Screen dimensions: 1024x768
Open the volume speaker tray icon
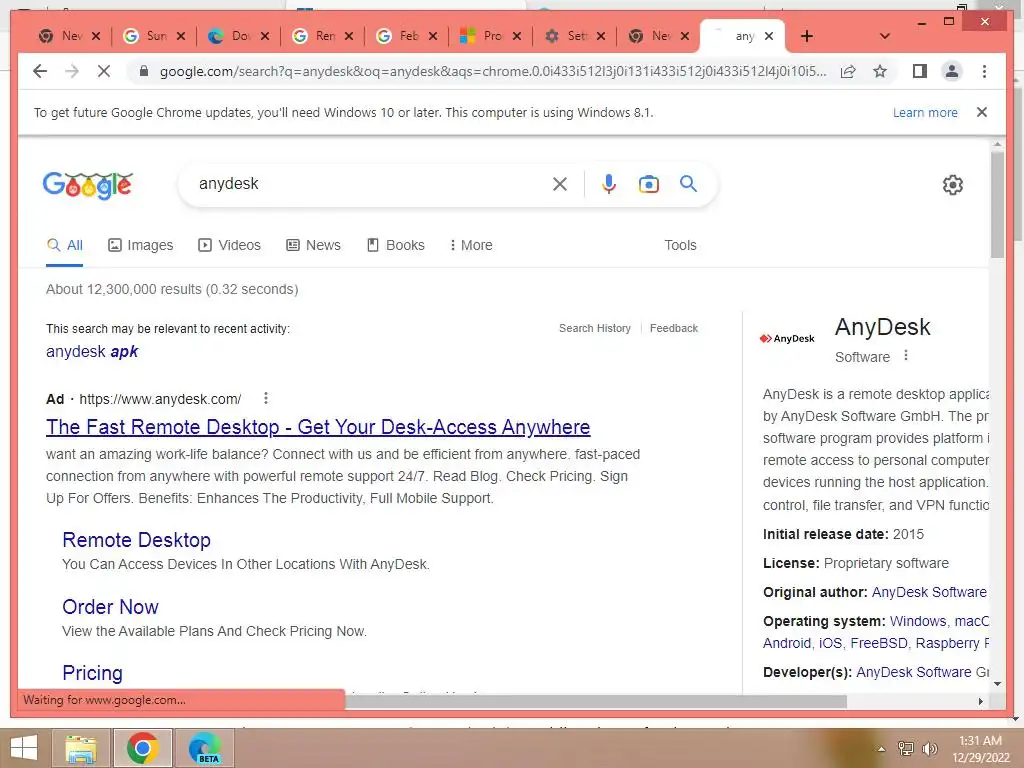(929, 749)
